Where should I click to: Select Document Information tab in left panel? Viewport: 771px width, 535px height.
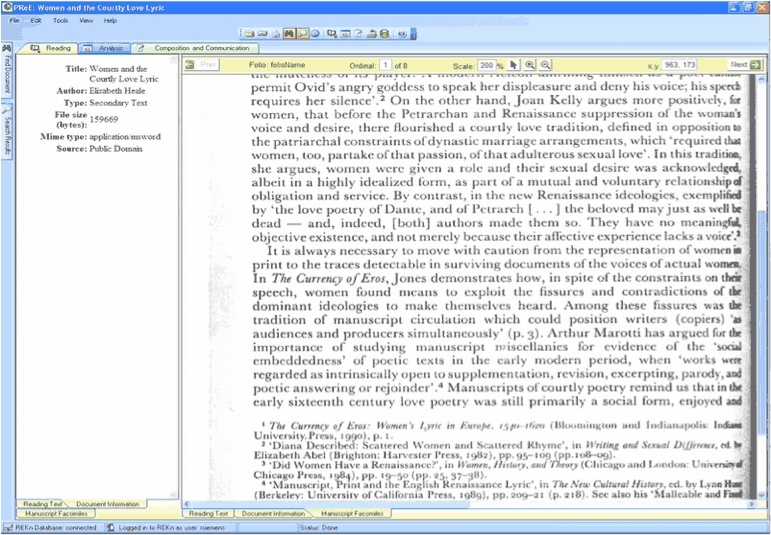pyautogui.click(x=107, y=504)
